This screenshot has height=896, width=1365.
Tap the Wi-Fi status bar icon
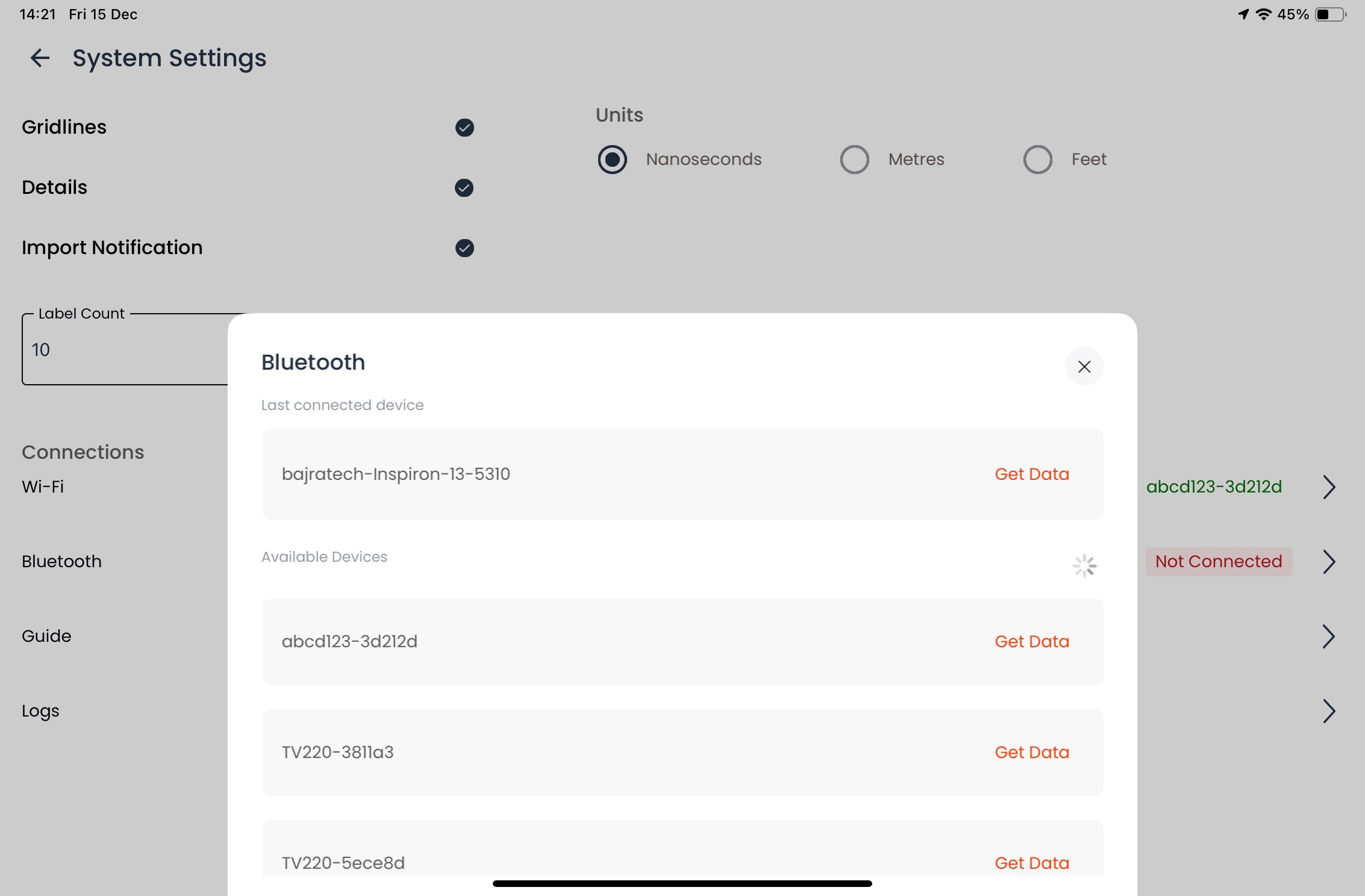(x=1264, y=14)
